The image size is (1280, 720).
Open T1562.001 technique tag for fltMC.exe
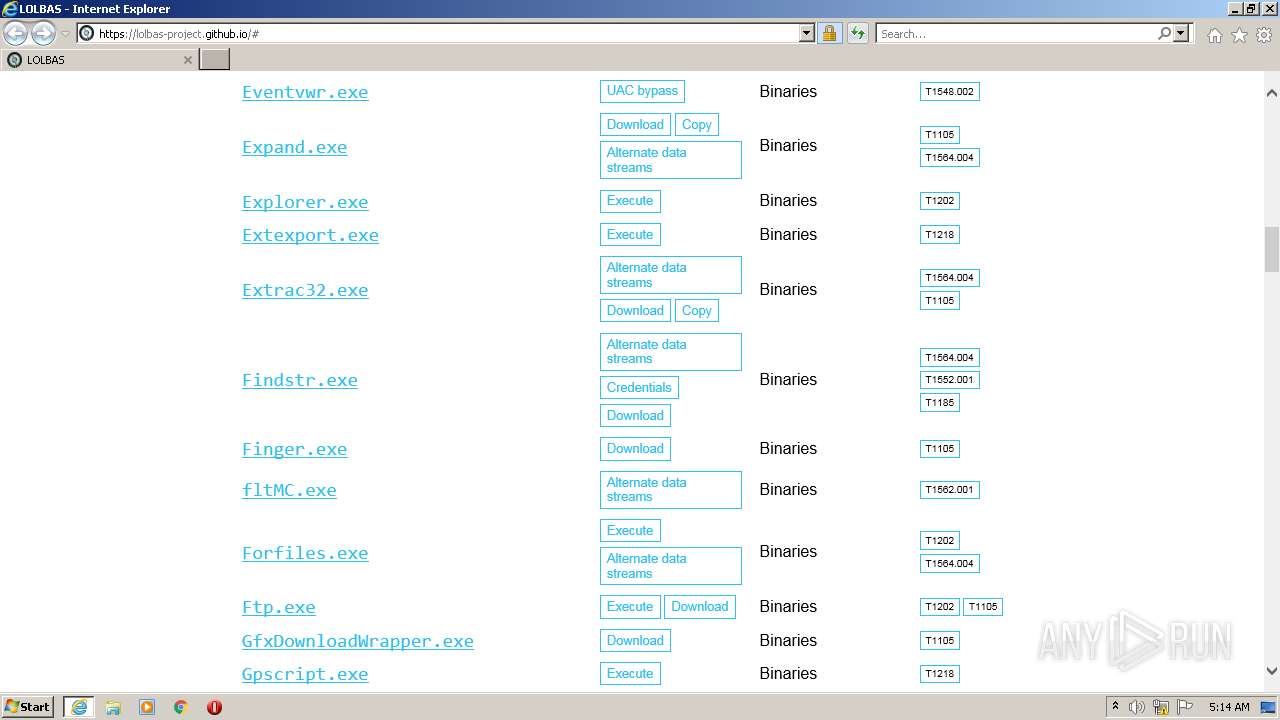coord(949,490)
